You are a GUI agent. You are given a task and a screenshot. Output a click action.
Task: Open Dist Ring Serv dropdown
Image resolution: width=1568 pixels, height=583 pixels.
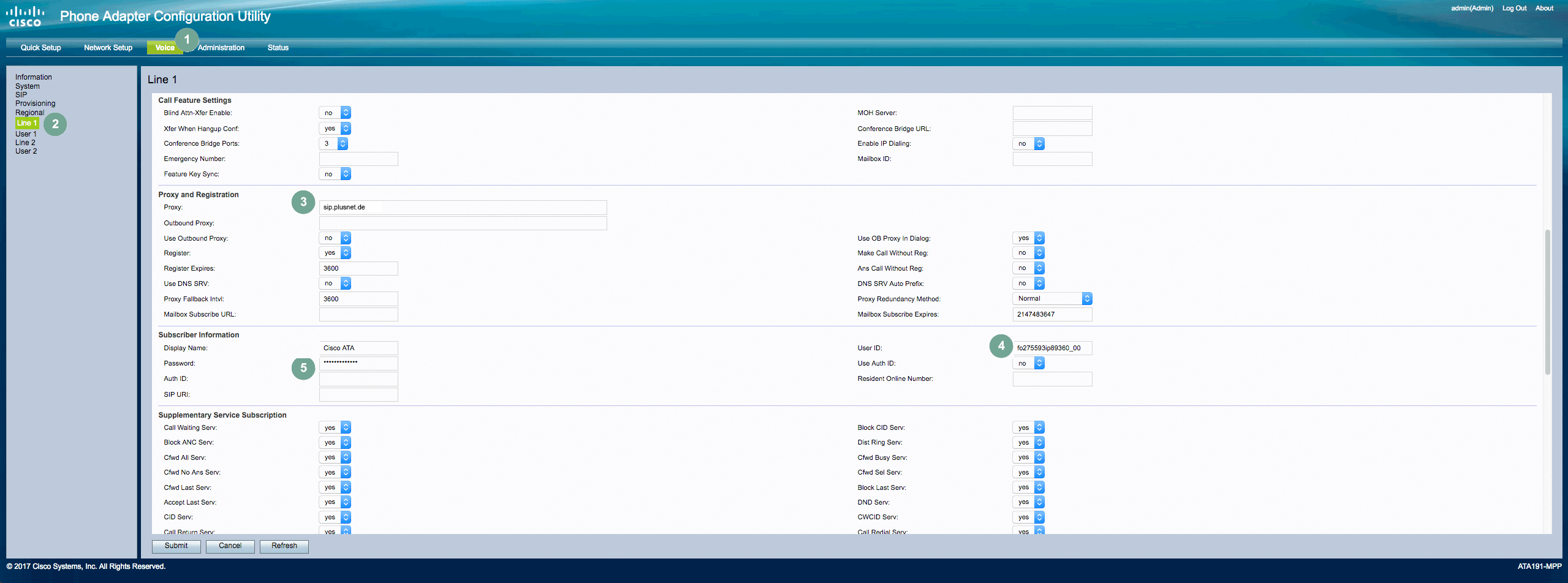click(1029, 442)
